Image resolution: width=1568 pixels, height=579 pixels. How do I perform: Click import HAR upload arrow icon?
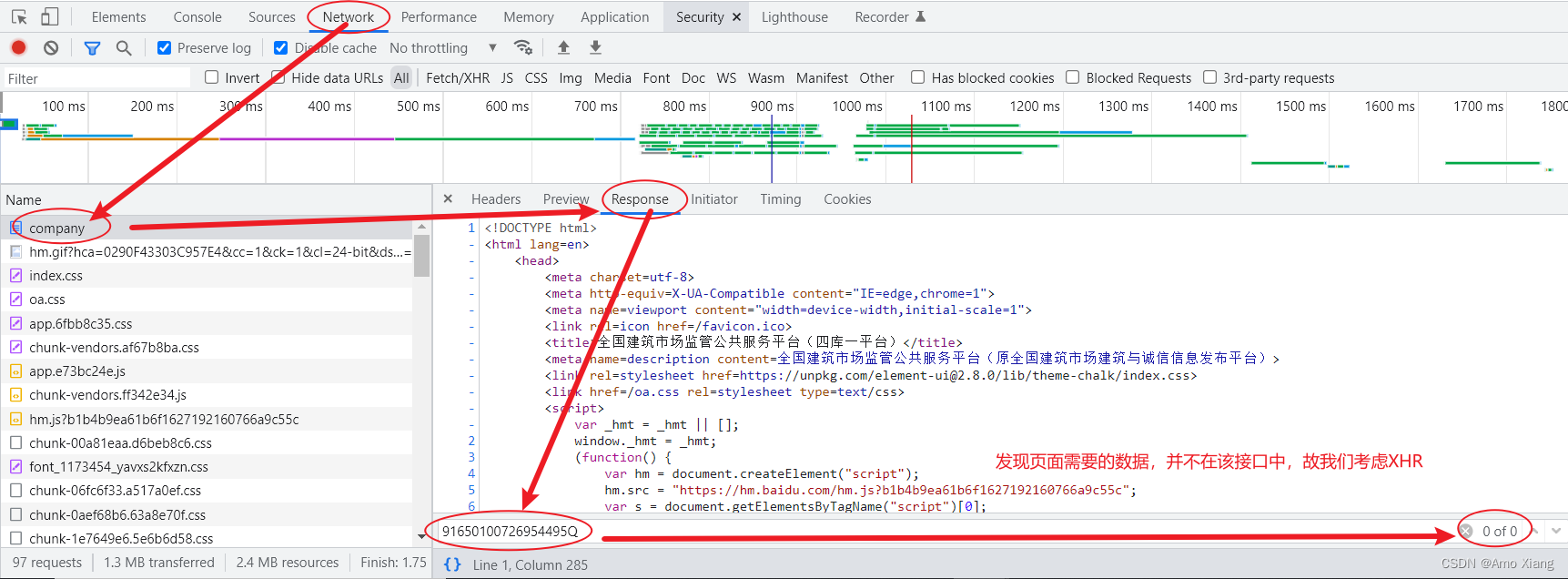coord(563,47)
